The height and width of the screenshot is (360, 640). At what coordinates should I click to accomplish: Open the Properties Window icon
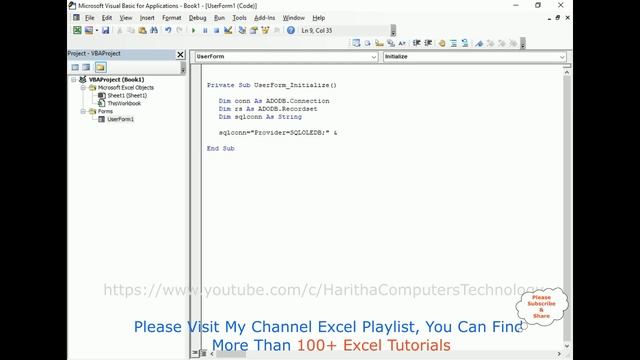(253, 30)
